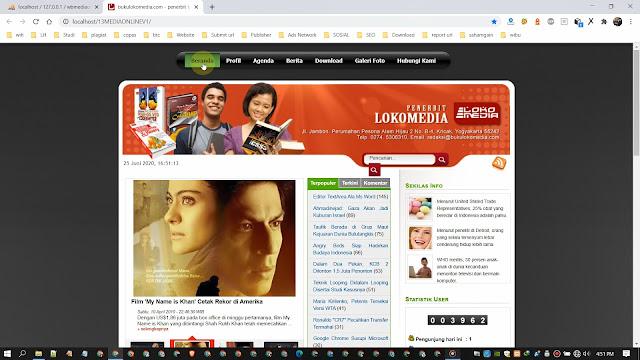This screenshot has width=640, height=360.
Task: Click the Pencarian search input field
Action: [x=399, y=159]
